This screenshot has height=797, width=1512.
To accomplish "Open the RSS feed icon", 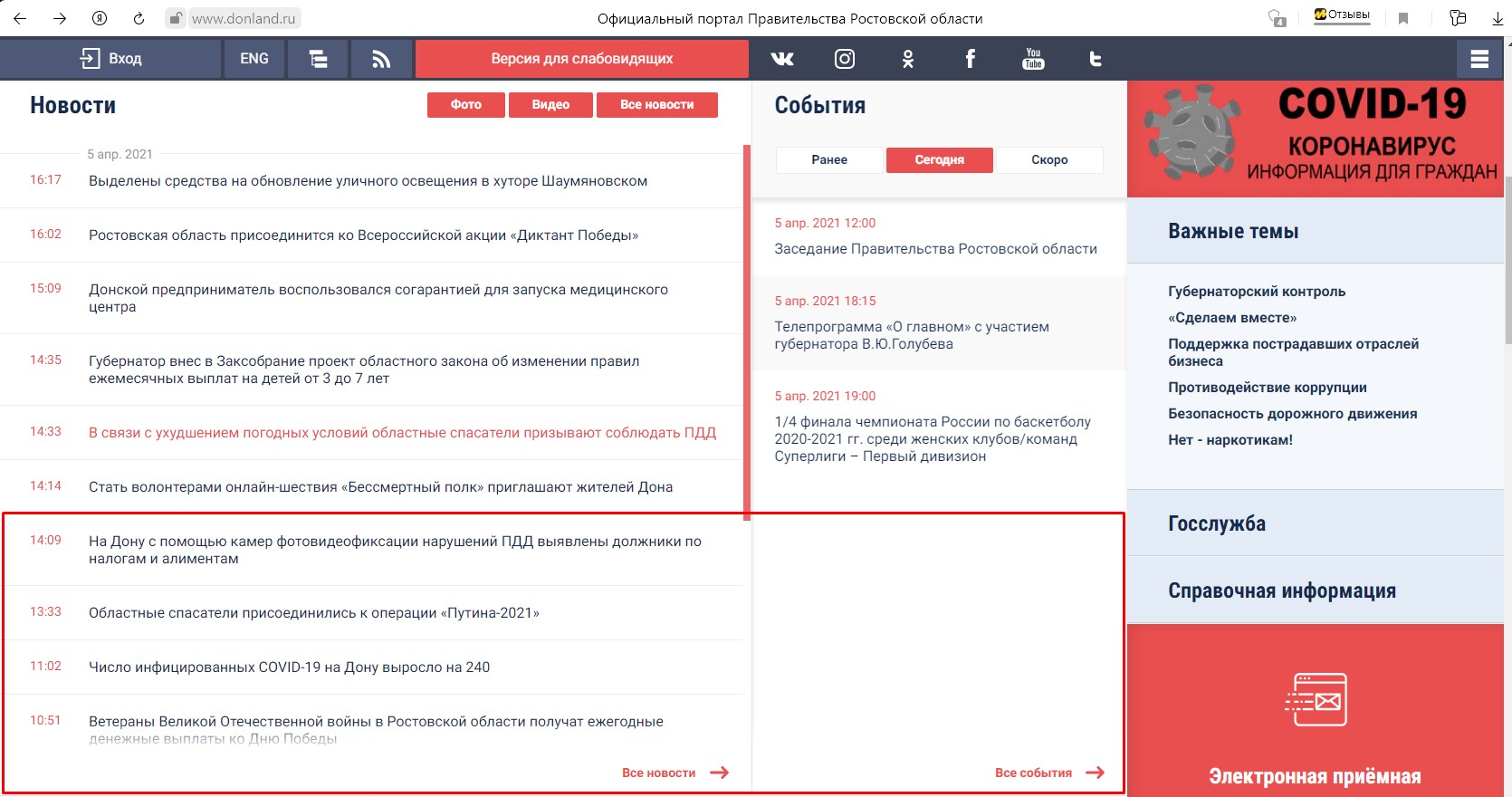I will coord(381,59).
